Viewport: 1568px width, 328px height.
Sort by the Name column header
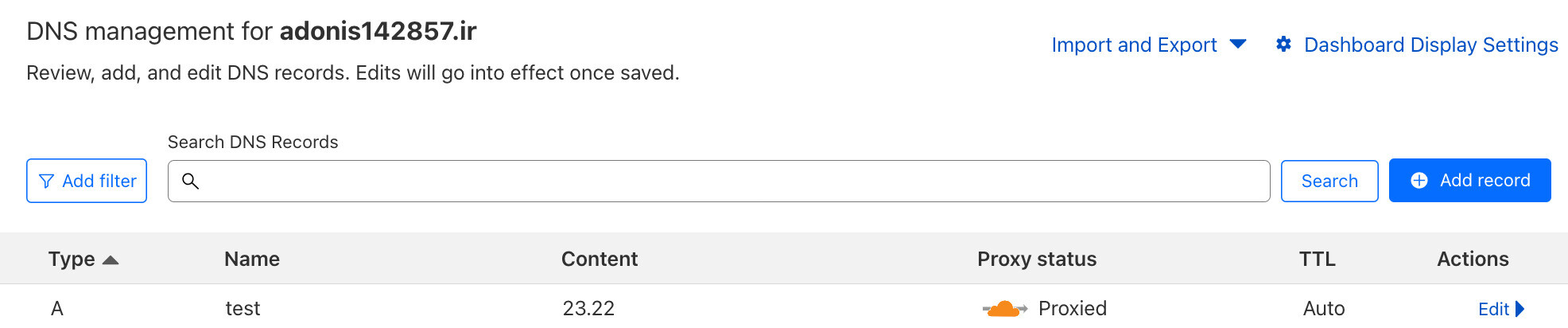click(252, 259)
